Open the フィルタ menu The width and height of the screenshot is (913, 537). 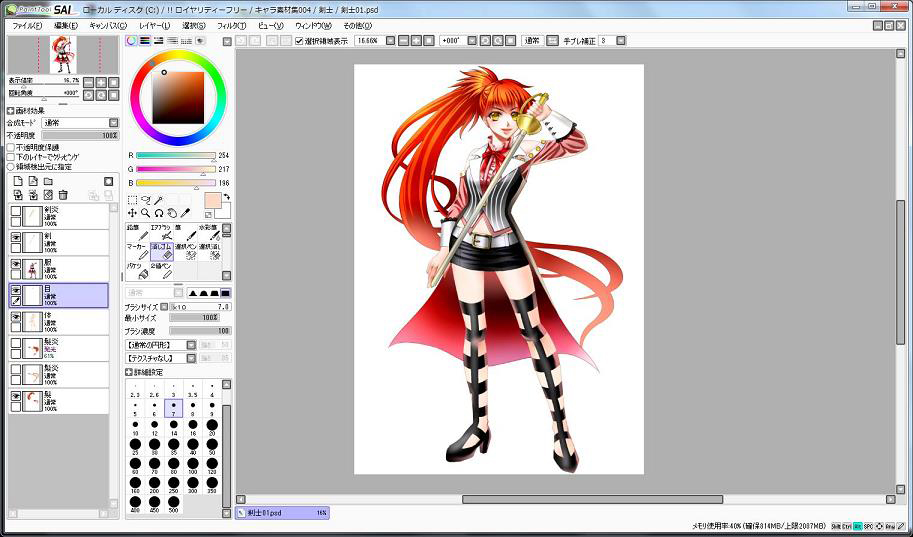[x=231, y=25]
